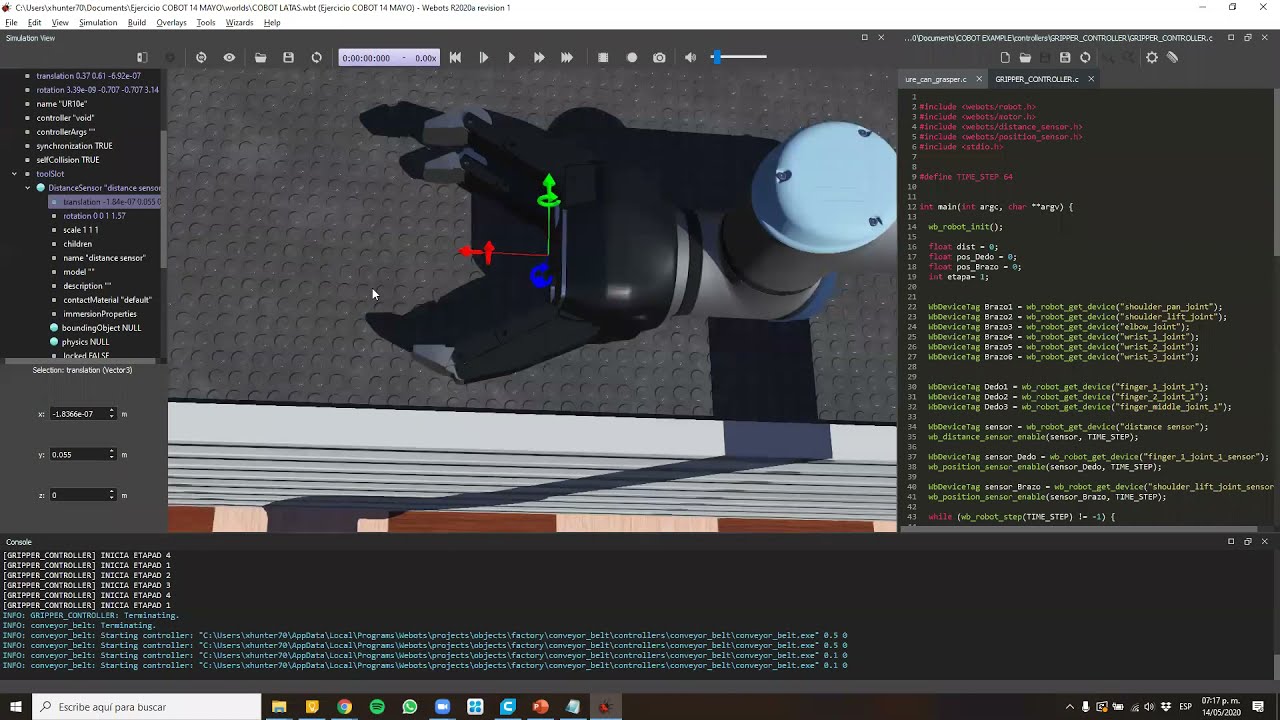Open a world file with the folder icon
Viewport: 1280px width, 720px height.
(260, 58)
